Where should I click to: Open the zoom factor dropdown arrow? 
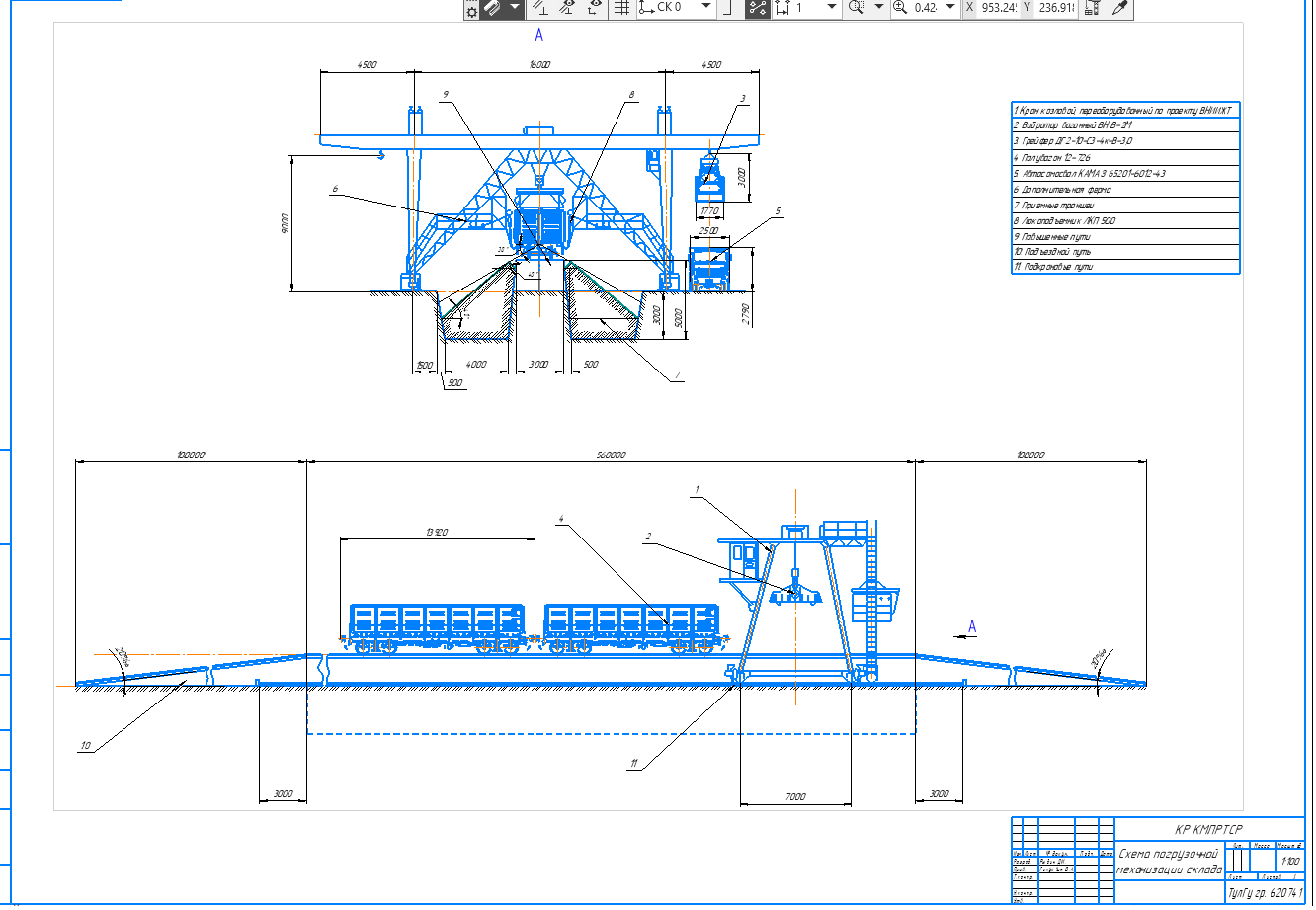(950, 8)
